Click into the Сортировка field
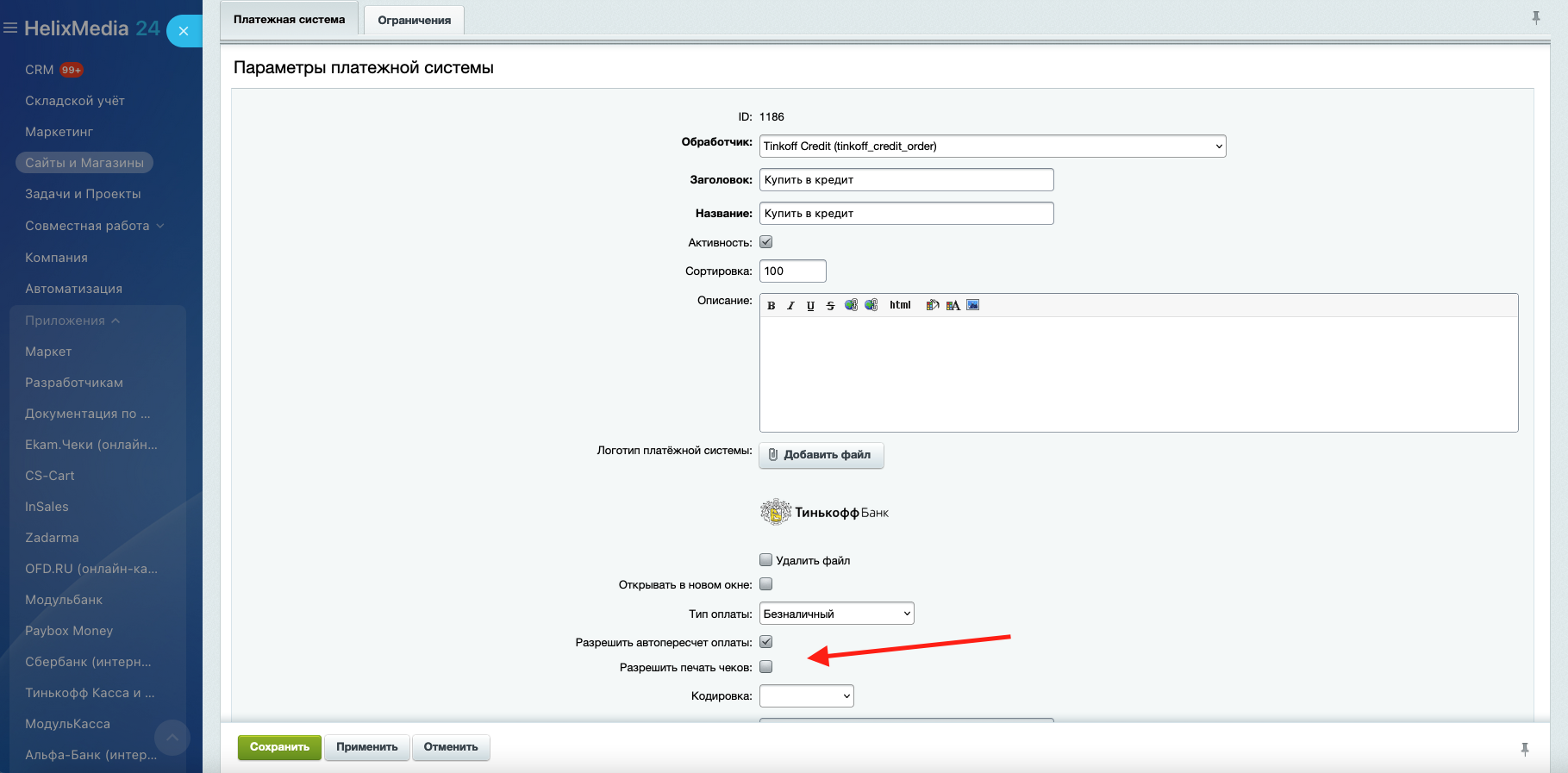The height and width of the screenshot is (773, 1568). (792, 271)
